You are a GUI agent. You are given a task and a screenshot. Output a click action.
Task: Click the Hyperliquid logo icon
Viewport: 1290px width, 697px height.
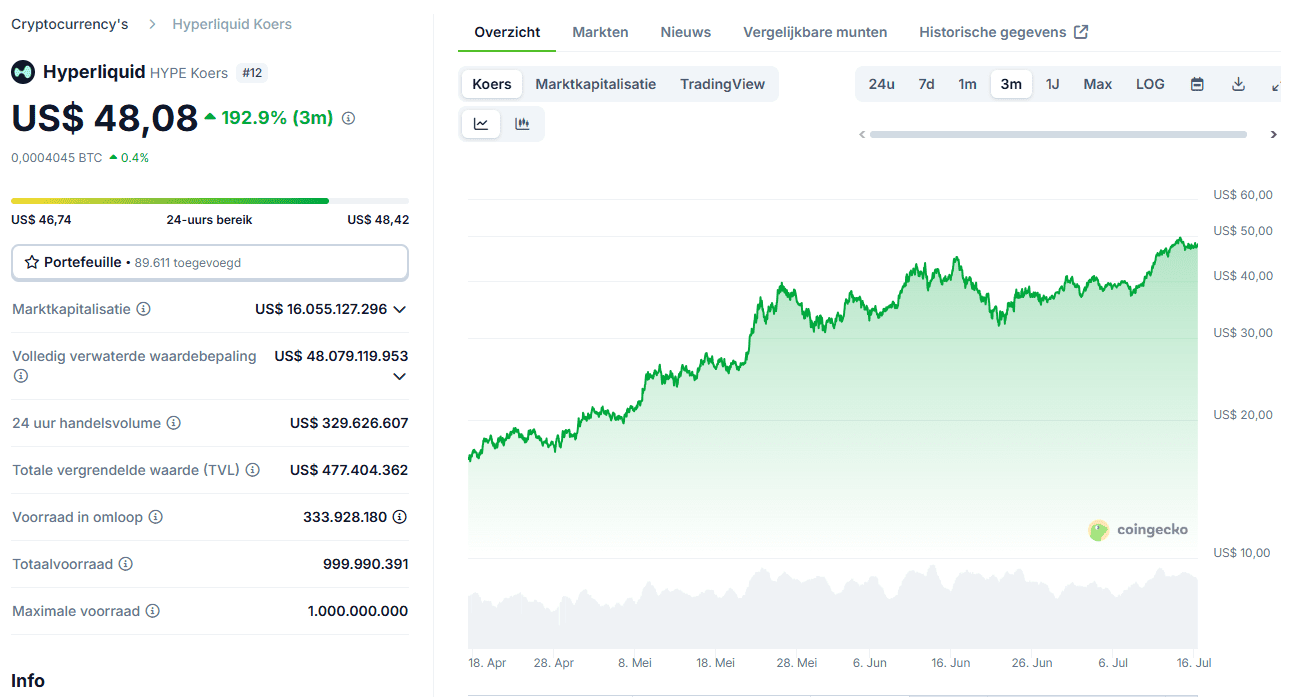coord(23,72)
